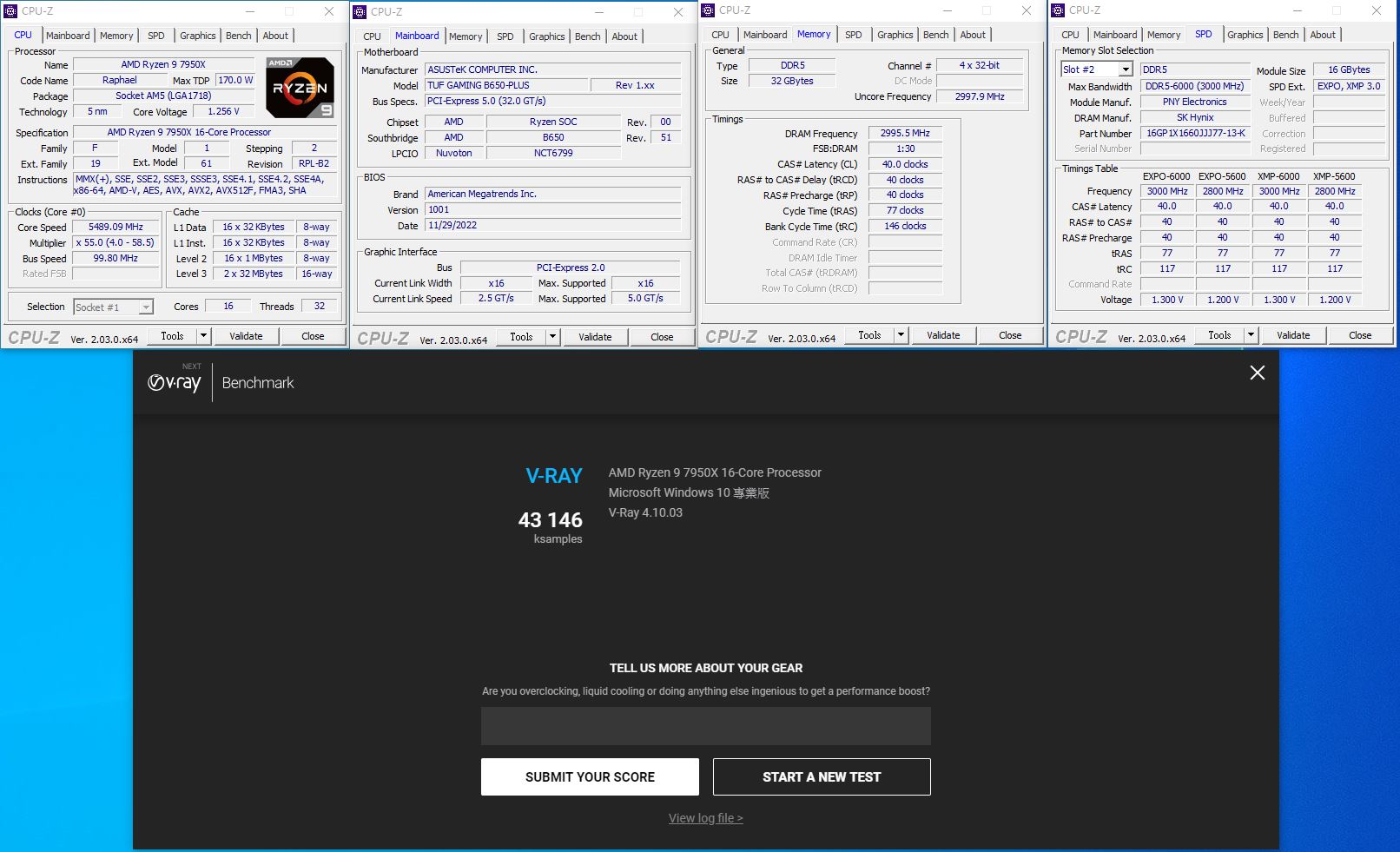Click the Multiplier value x 55.0
The width and height of the screenshot is (1400, 852).
[x=116, y=243]
